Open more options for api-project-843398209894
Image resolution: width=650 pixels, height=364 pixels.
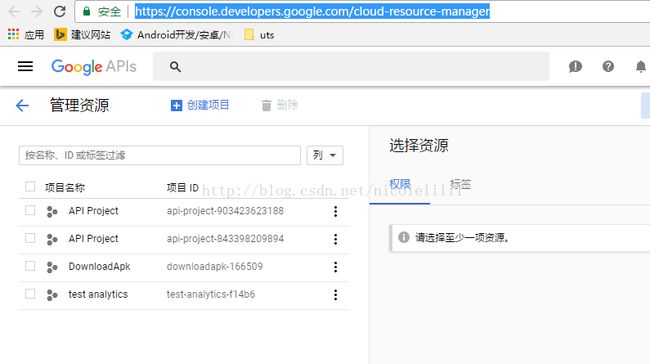(335, 239)
